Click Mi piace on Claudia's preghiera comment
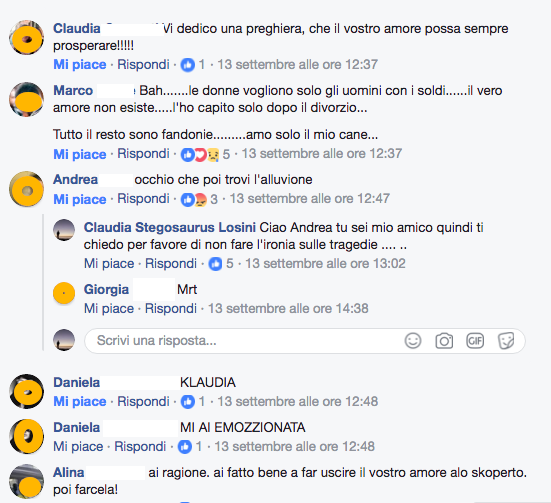Screen dimensions: 551x503 [x=80, y=65]
